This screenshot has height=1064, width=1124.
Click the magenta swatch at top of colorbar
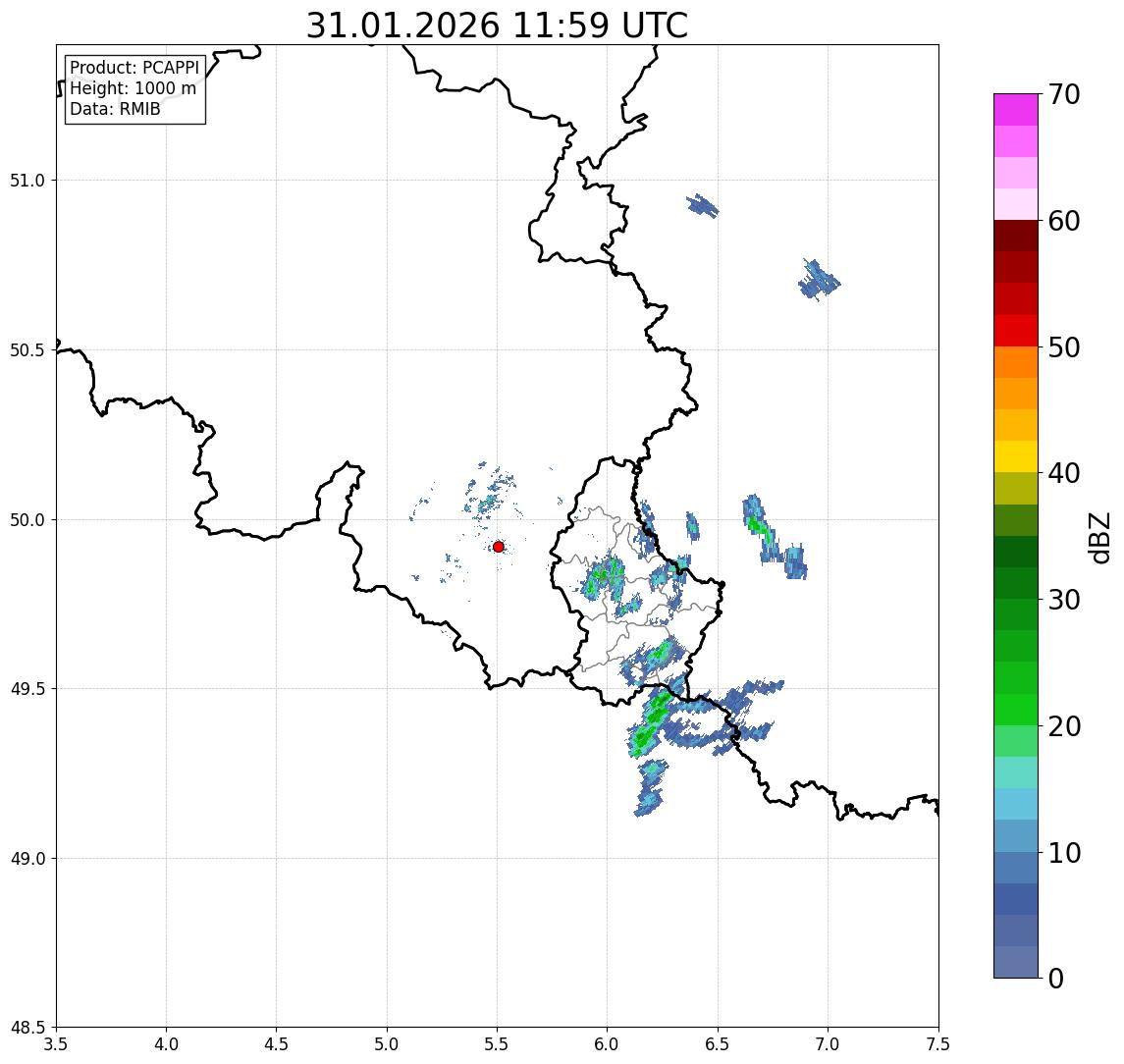(1016, 110)
